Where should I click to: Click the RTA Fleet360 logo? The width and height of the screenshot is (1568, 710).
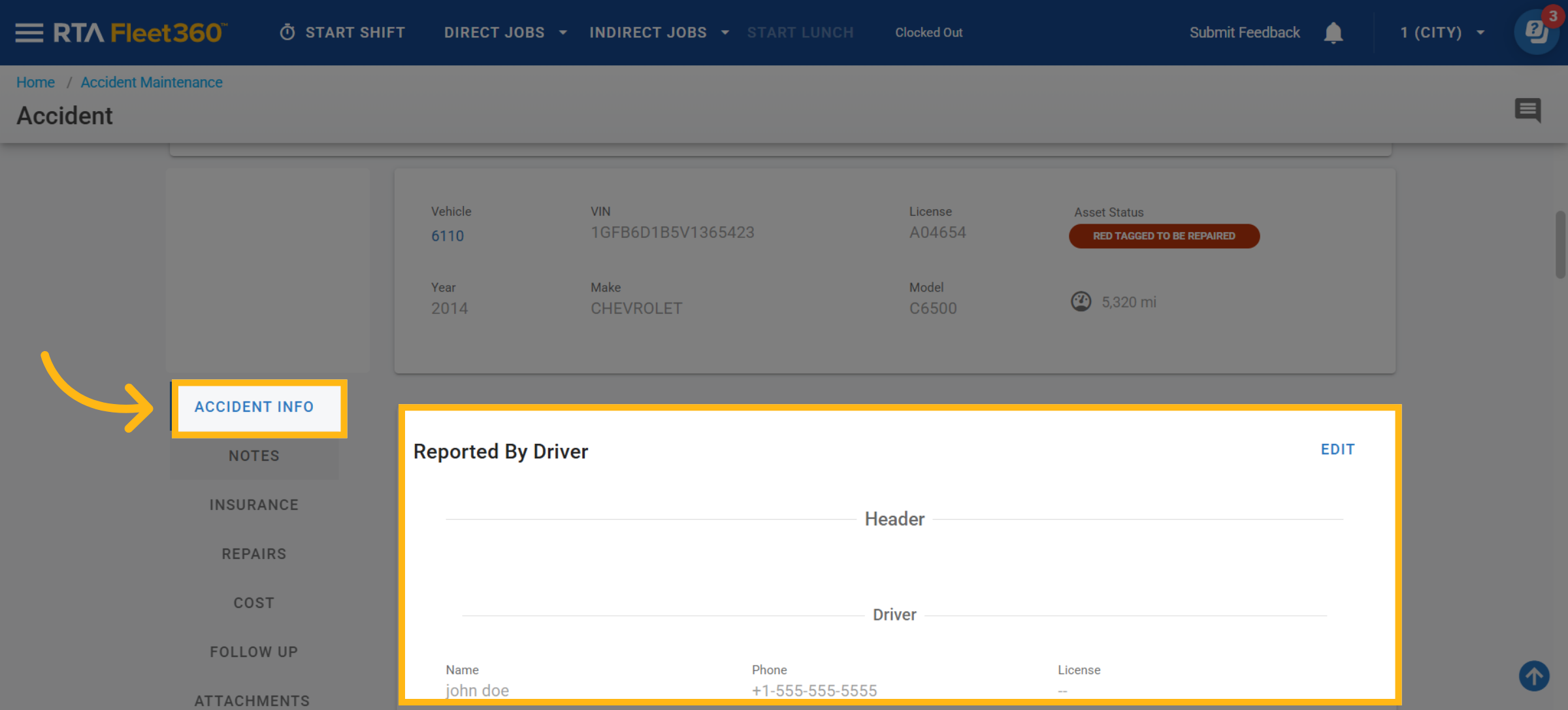point(140,33)
